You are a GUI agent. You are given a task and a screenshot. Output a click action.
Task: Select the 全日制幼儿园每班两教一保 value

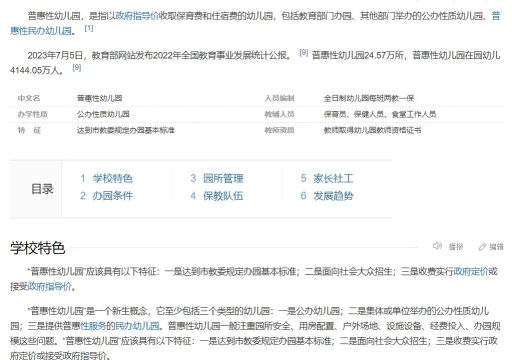[369, 98]
